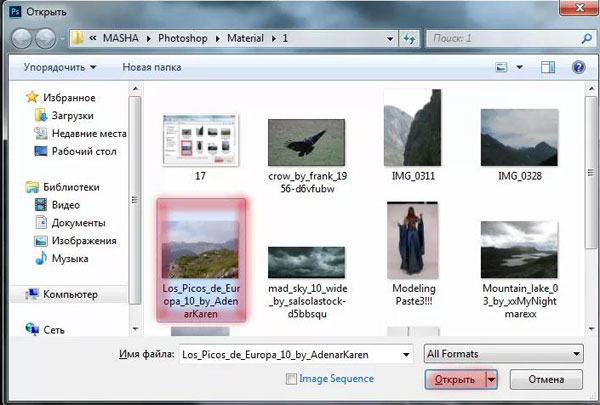600x405 pixels.
Task: Click the Недавние места icon
Action: point(41,133)
